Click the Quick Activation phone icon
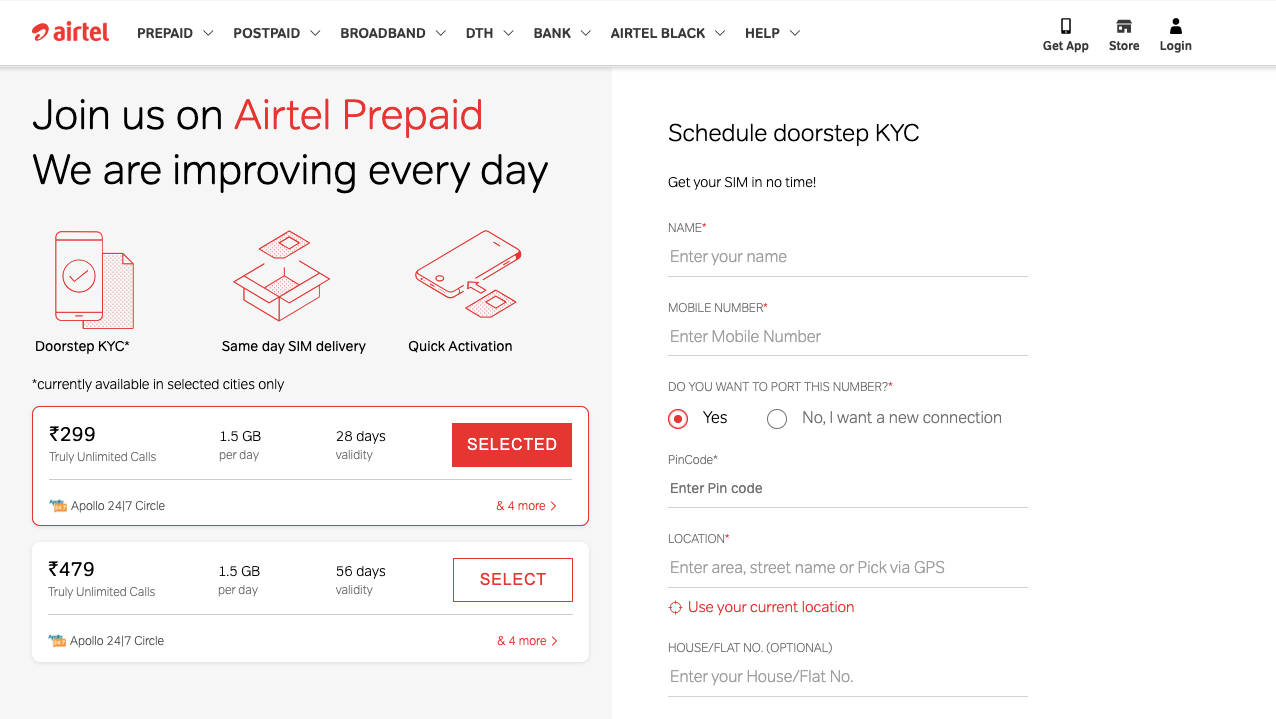 [467, 275]
